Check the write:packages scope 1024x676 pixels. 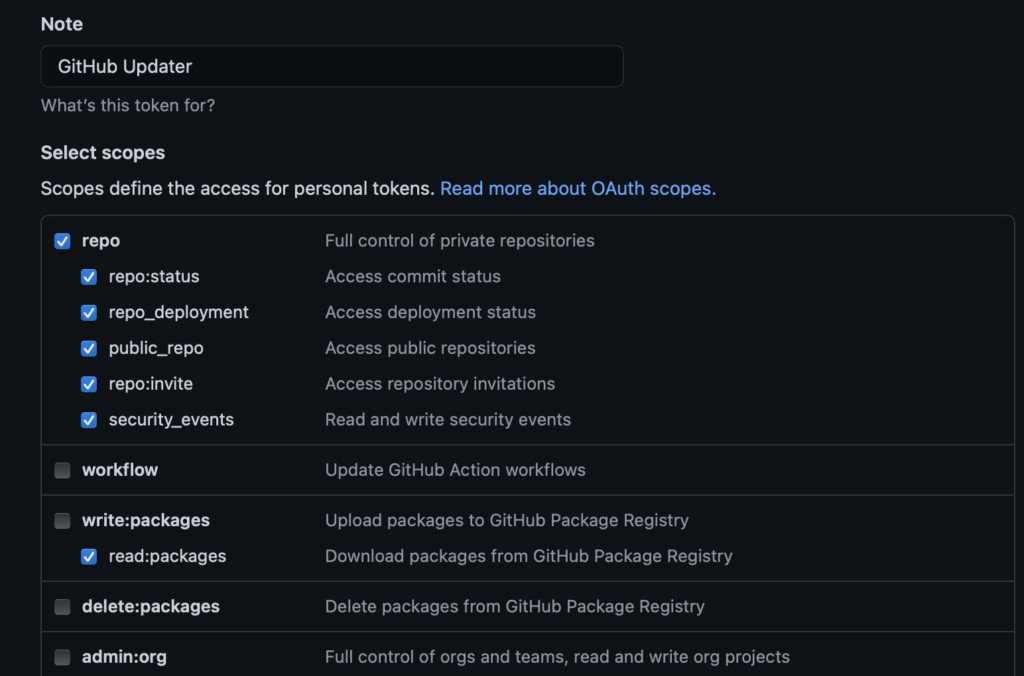tap(62, 520)
